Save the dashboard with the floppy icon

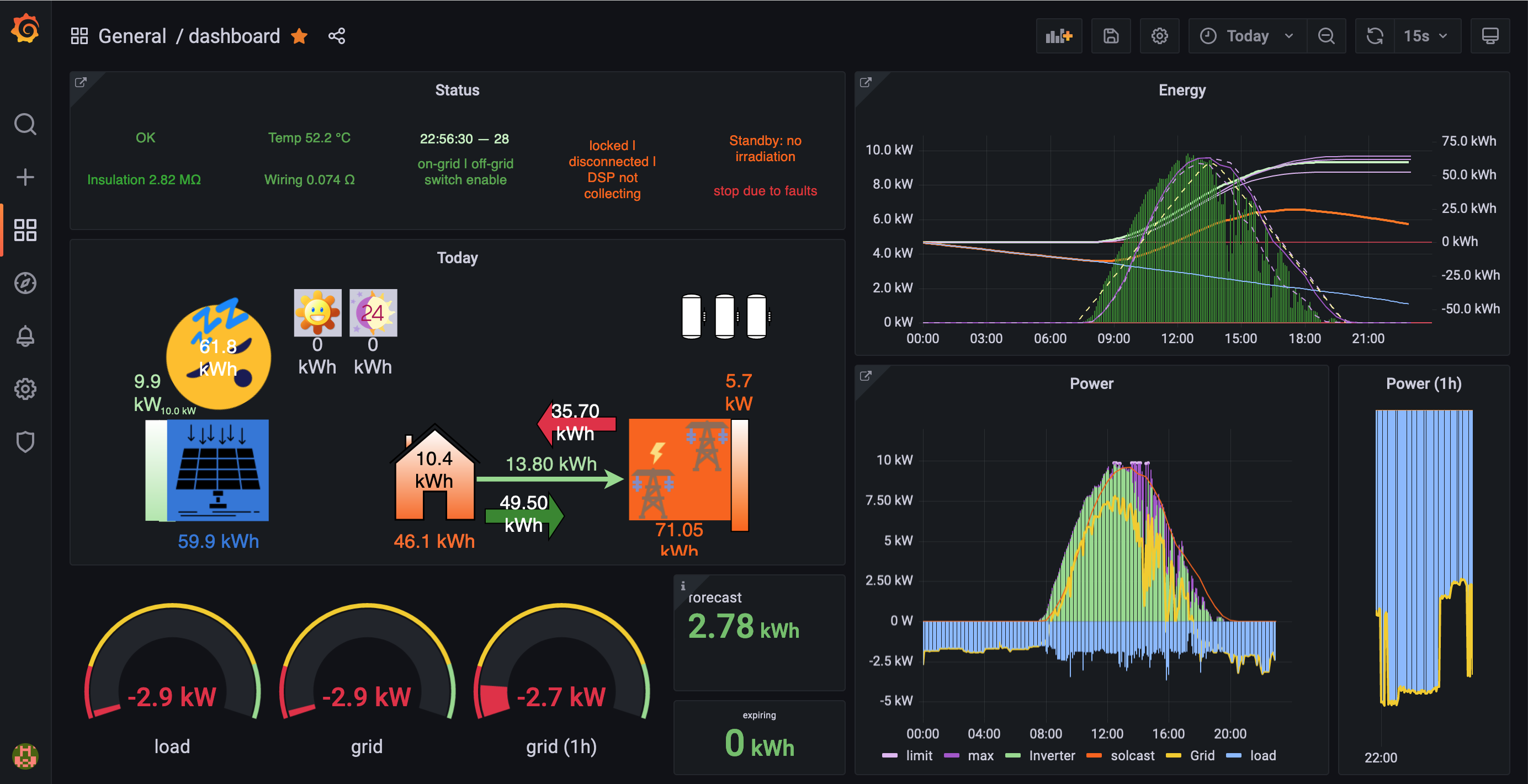[x=1111, y=36]
